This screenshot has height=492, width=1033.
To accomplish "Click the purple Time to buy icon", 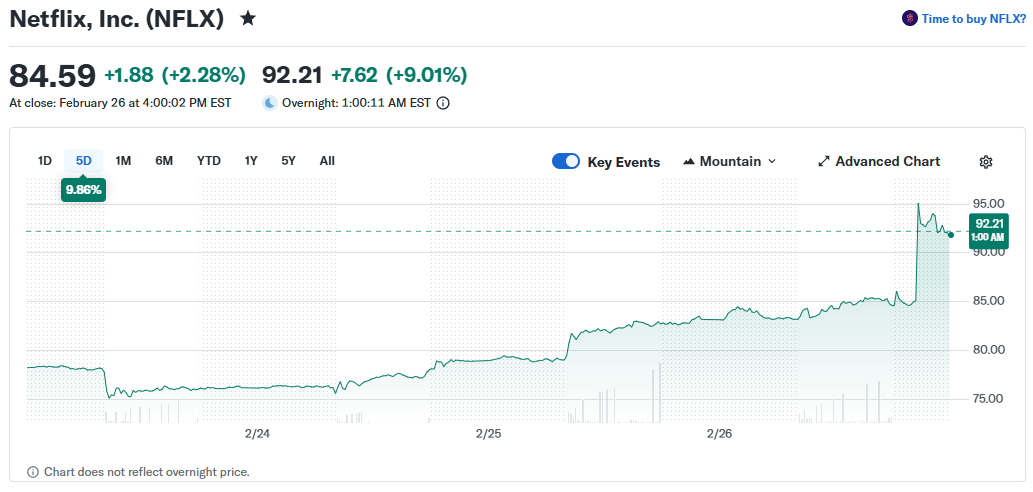I will (x=909, y=18).
